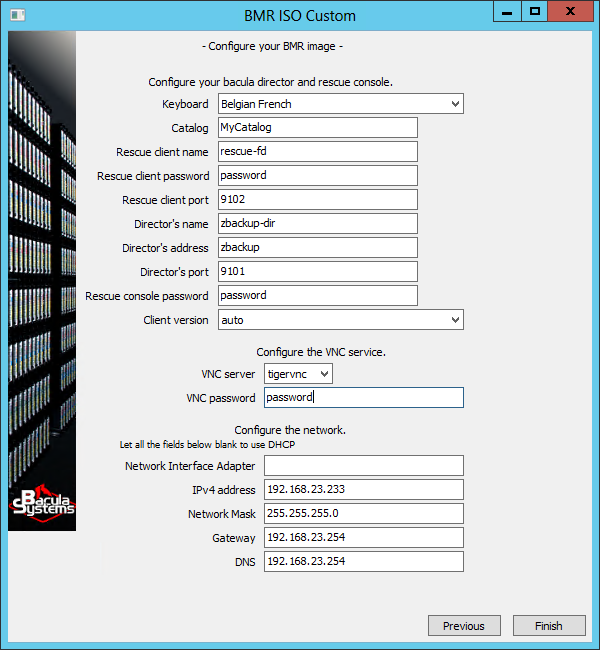Click the 'Network Interface Adapter' label
The height and width of the screenshot is (650, 600).
(190, 466)
